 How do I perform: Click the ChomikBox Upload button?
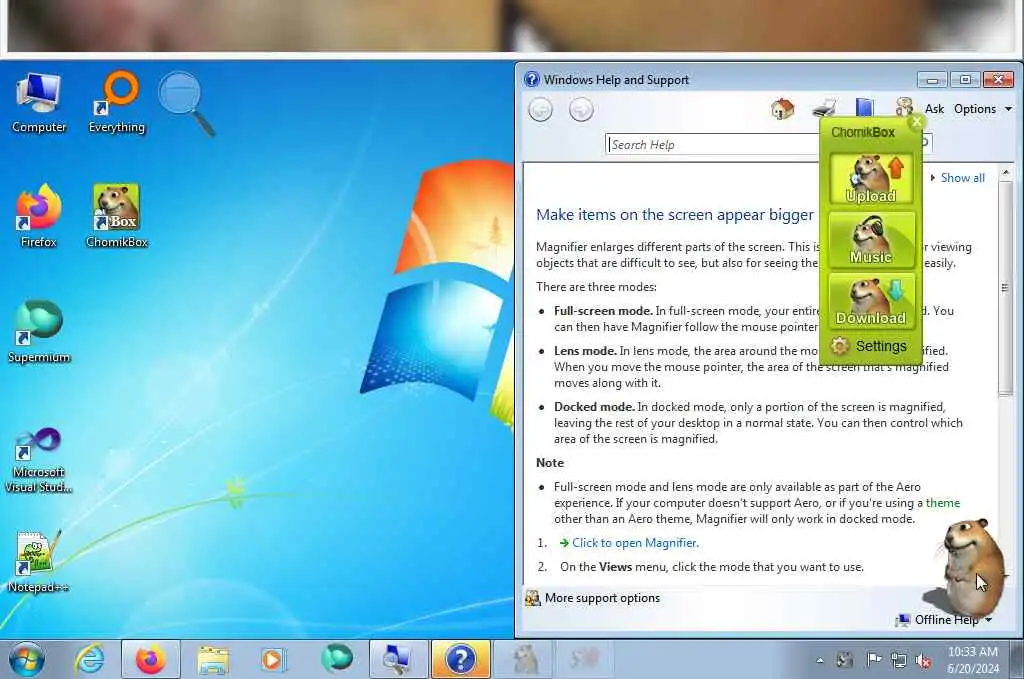pos(871,180)
